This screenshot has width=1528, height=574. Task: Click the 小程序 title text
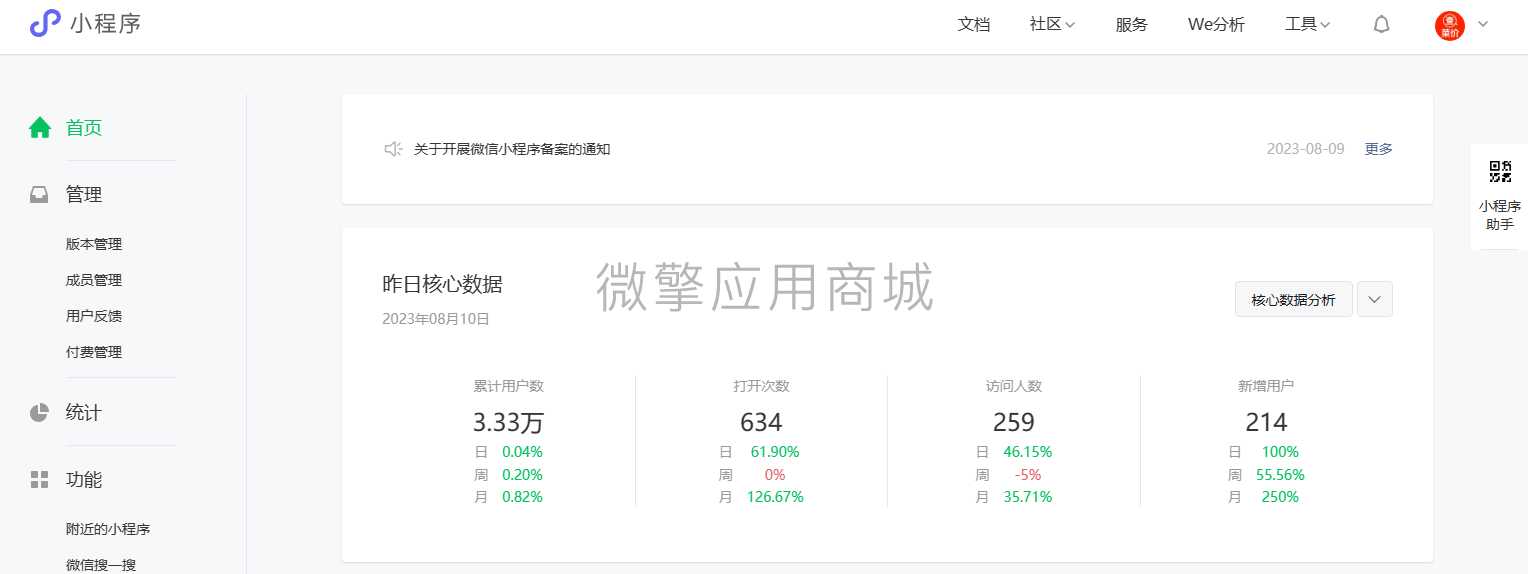[106, 24]
